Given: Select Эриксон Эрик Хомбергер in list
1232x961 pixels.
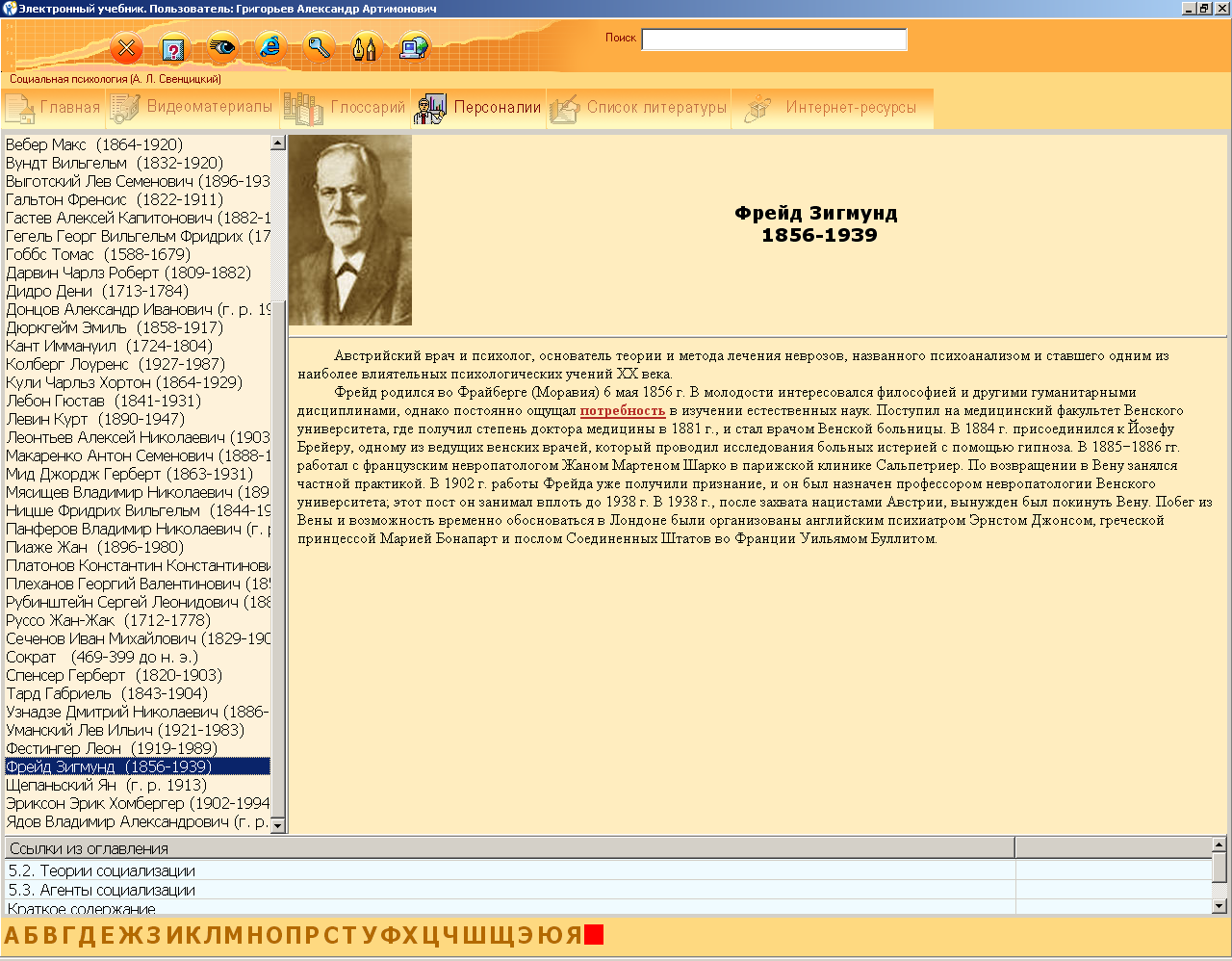Looking at the screenshot, I should 138,803.
